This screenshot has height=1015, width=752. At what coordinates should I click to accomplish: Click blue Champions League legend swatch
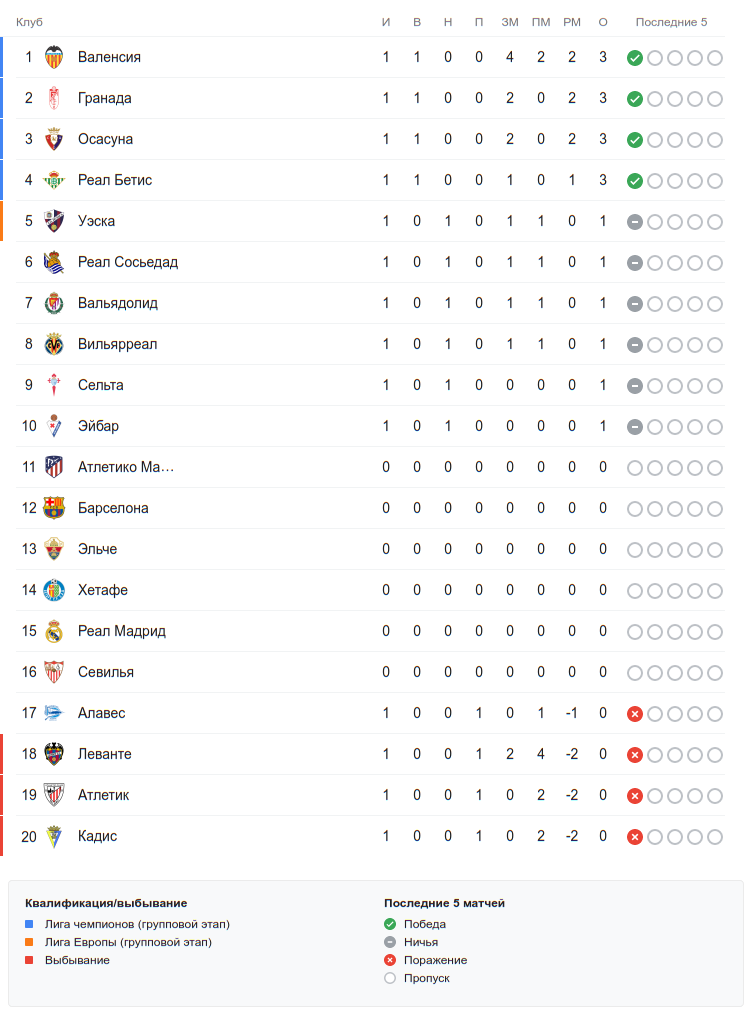[x=29, y=924]
